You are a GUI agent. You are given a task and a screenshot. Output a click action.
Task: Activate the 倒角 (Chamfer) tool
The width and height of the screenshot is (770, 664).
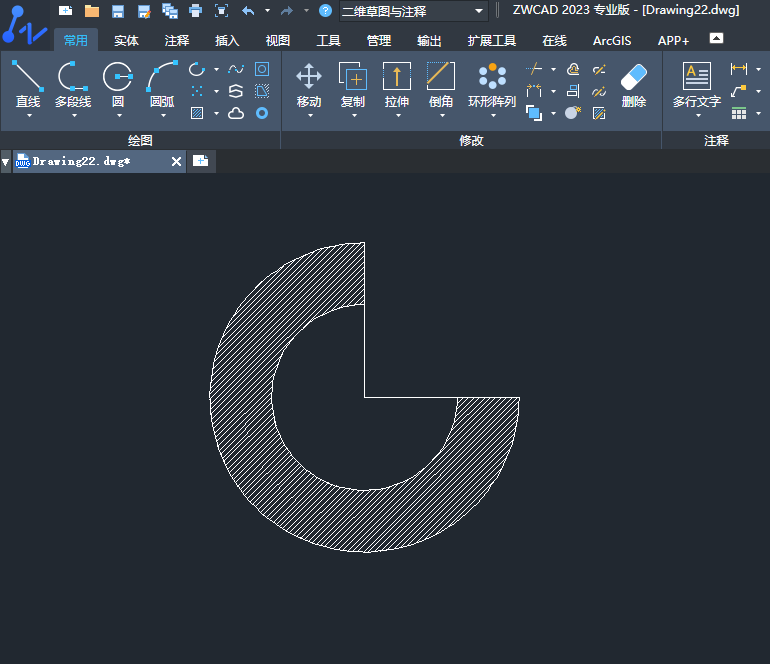click(440, 84)
